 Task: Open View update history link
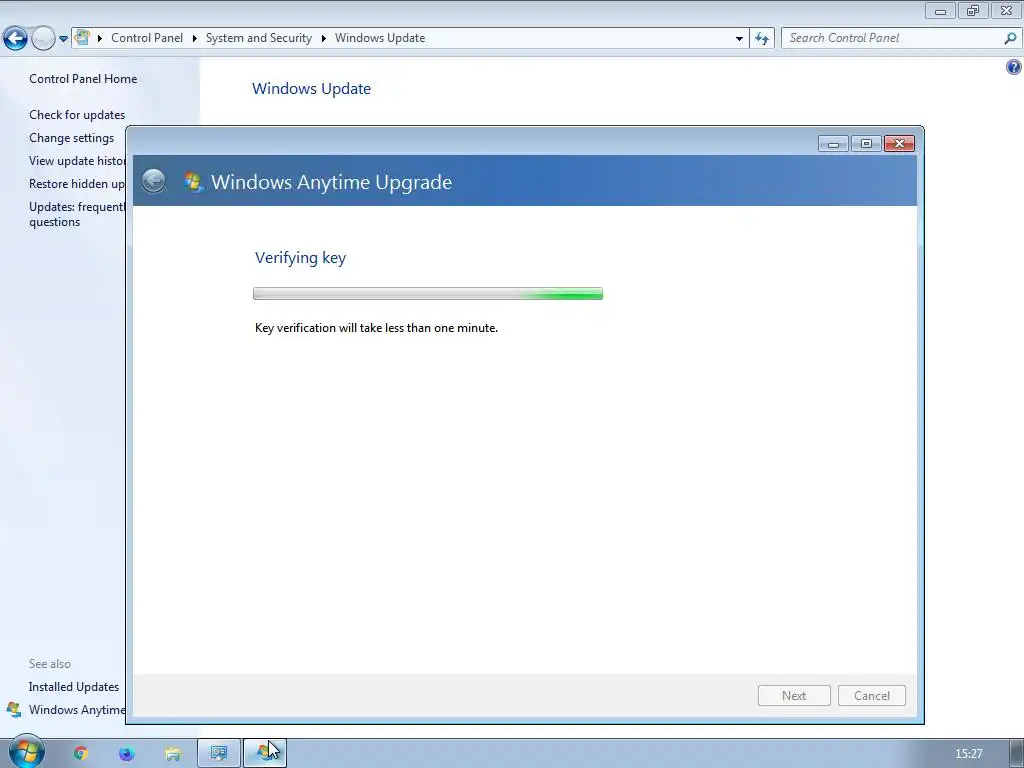[x=77, y=161]
